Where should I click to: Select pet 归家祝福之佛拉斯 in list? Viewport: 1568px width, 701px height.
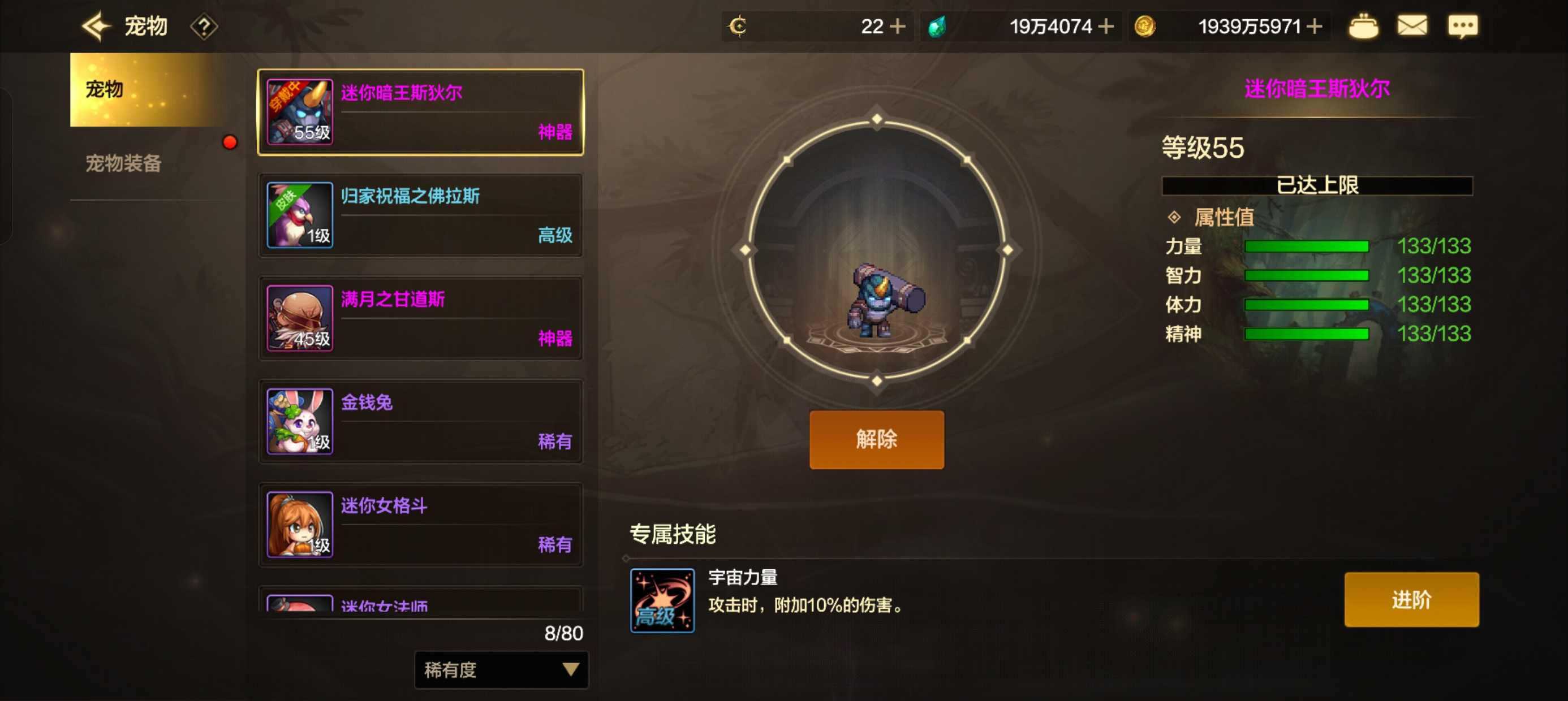click(x=421, y=215)
